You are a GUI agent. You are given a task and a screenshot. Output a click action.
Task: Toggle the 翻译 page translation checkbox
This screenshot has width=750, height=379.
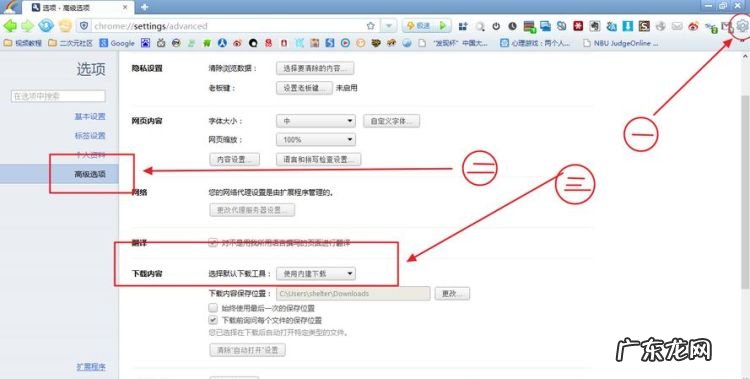[213, 243]
